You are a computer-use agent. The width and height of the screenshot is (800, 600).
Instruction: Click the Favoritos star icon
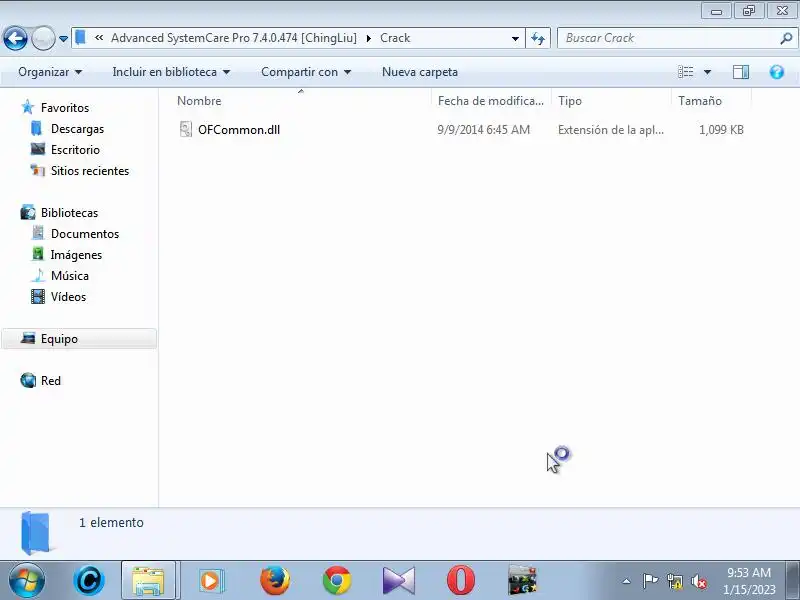[28, 107]
